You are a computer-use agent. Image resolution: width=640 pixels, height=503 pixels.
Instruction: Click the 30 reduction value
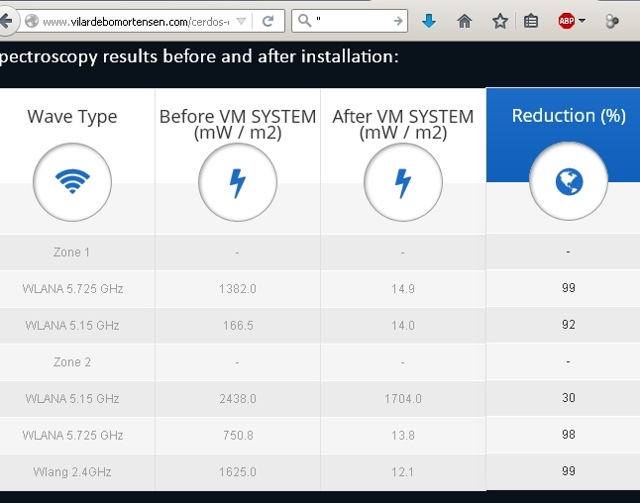point(569,398)
